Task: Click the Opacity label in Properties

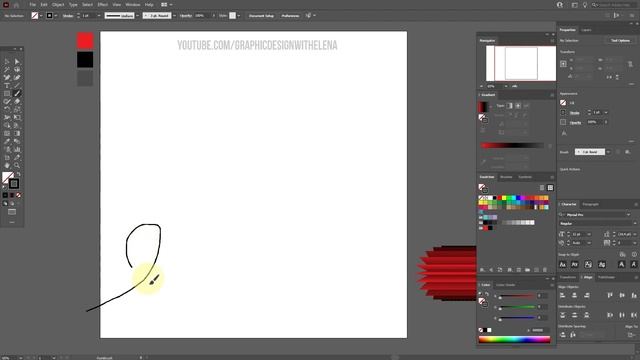Action: [576, 122]
